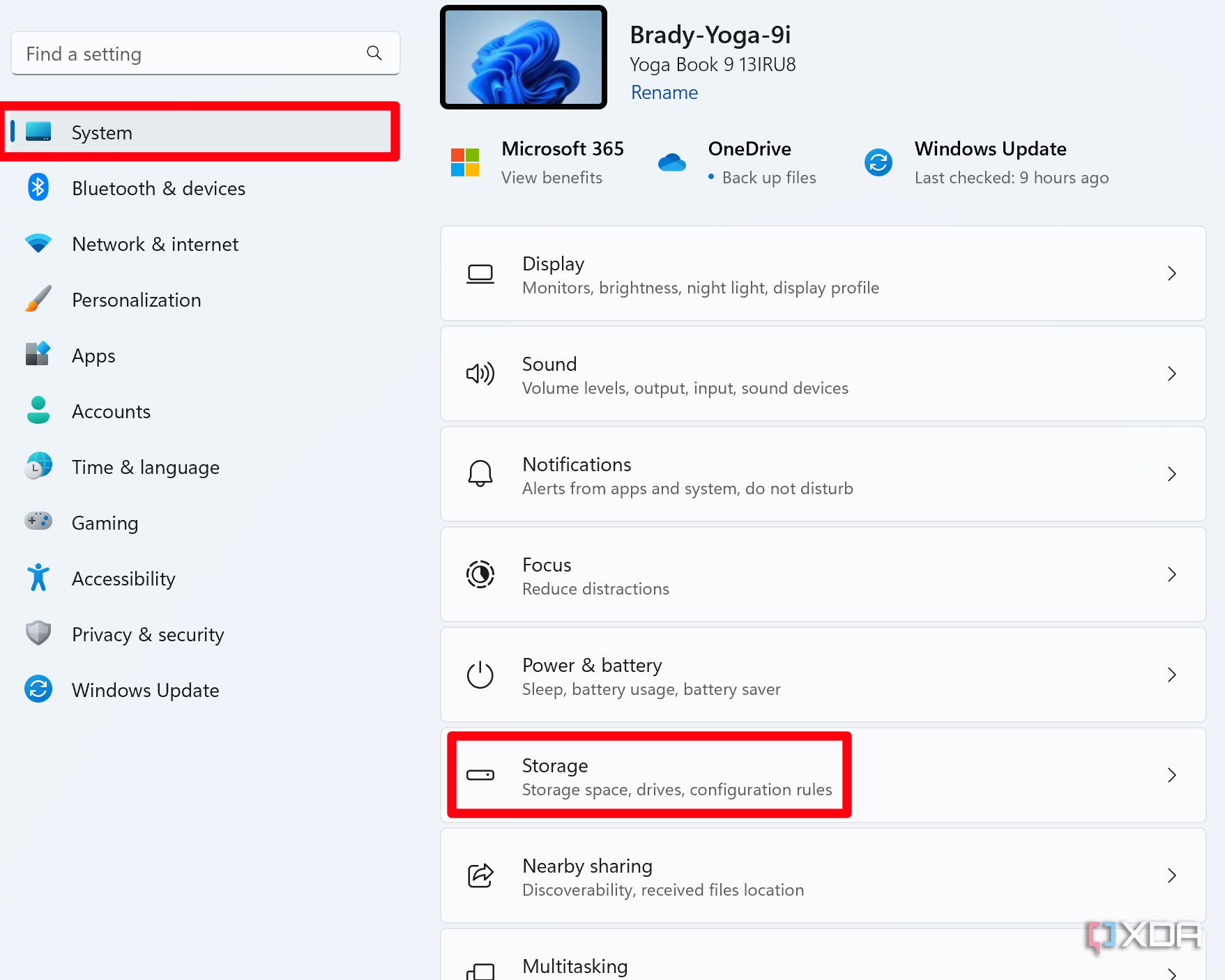The width and height of the screenshot is (1225, 980).
Task: Click the search magnifier in Find a setting
Action: click(374, 54)
